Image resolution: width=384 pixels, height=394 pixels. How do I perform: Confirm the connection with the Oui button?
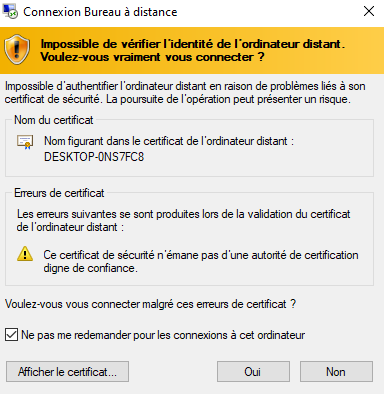click(x=253, y=372)
